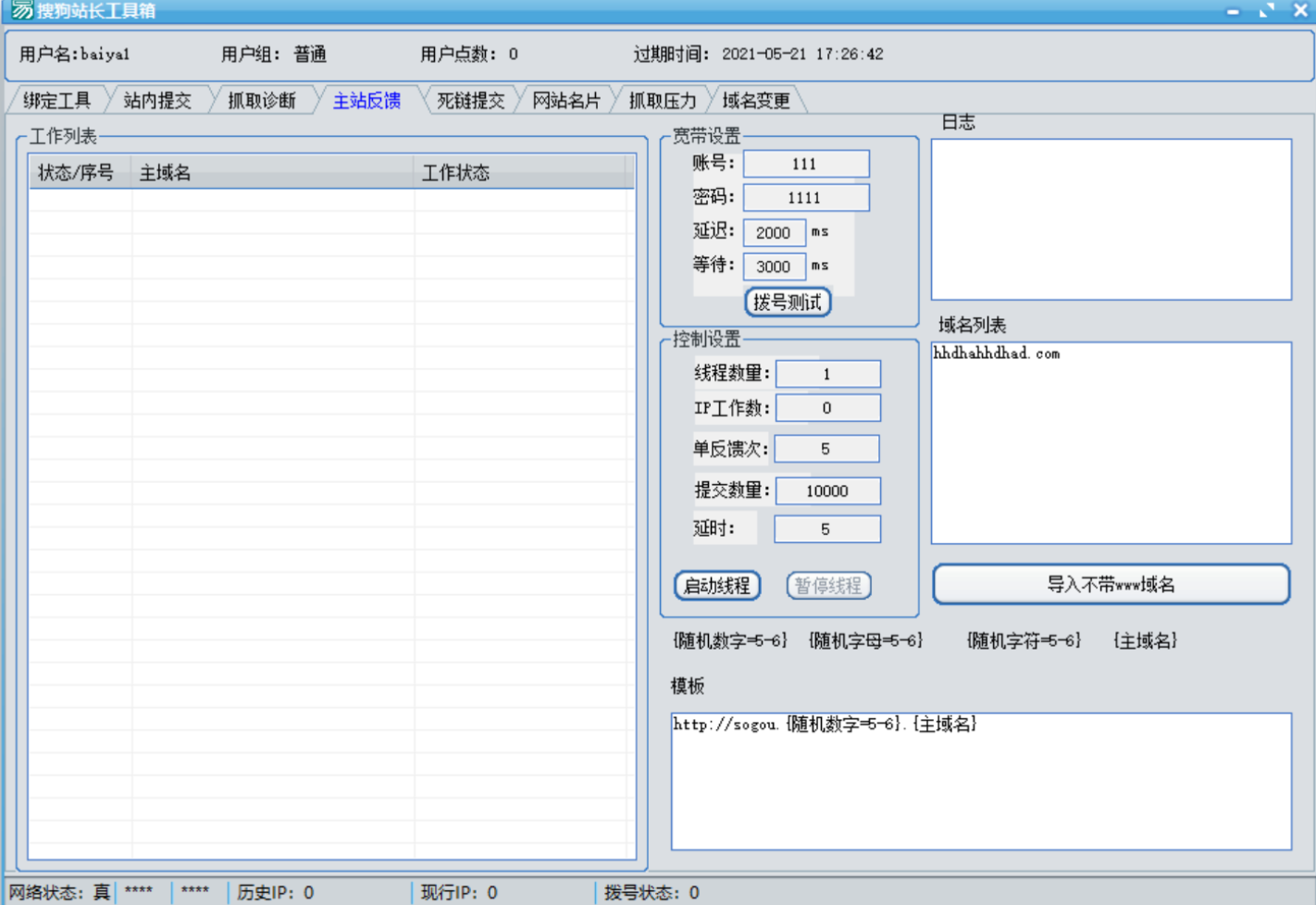Open the 抓取压力 tab
This screenshot has height=905, width=1316.
click(x=663, y=101)
